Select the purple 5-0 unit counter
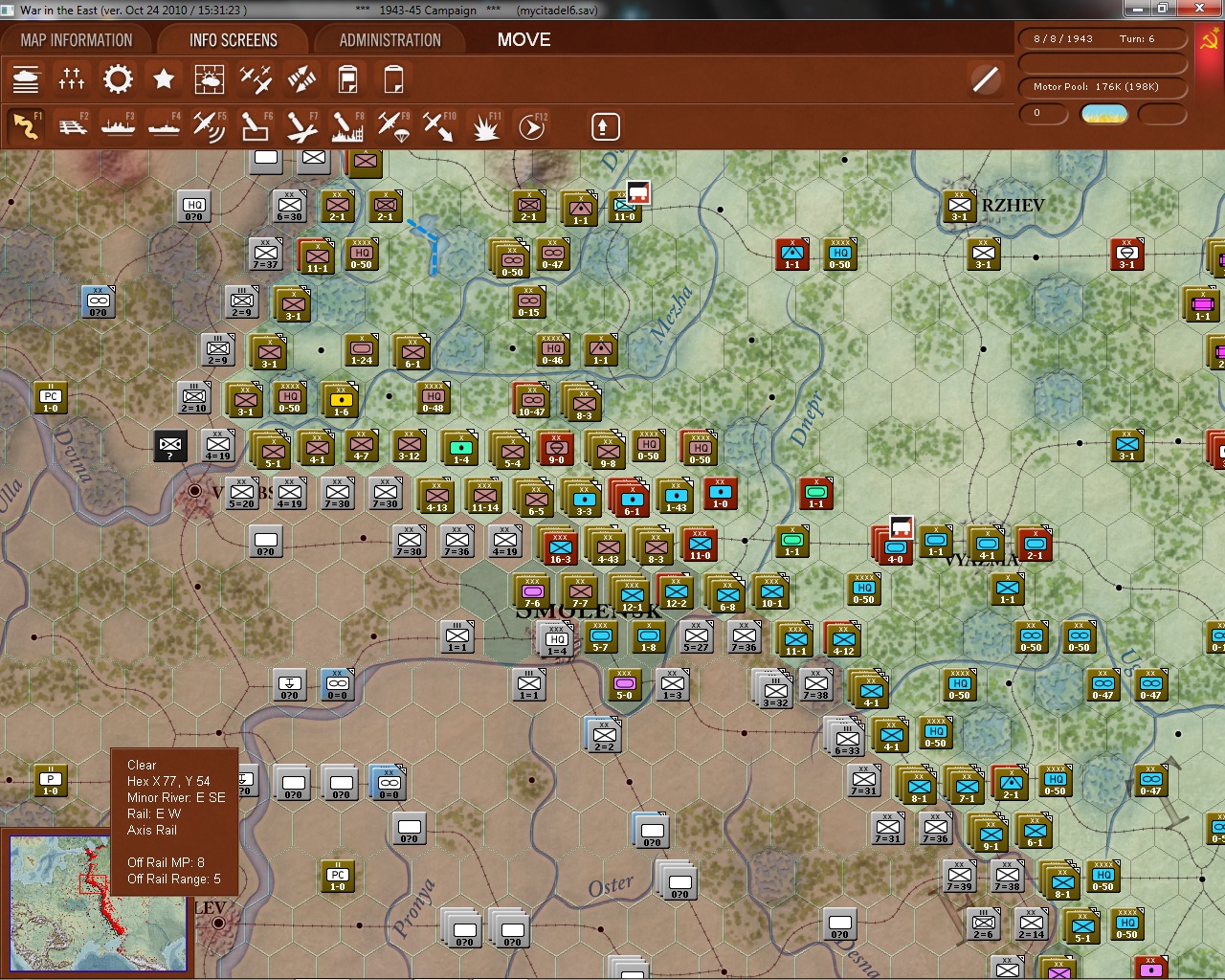 pyautogui.click(x=625, y=683)
